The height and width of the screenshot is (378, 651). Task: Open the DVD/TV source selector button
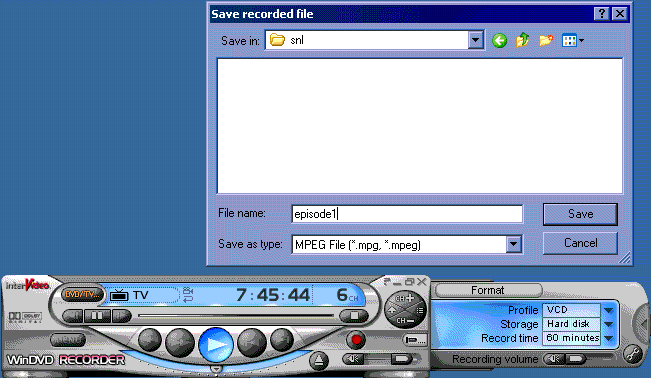(x=82, y=295)
